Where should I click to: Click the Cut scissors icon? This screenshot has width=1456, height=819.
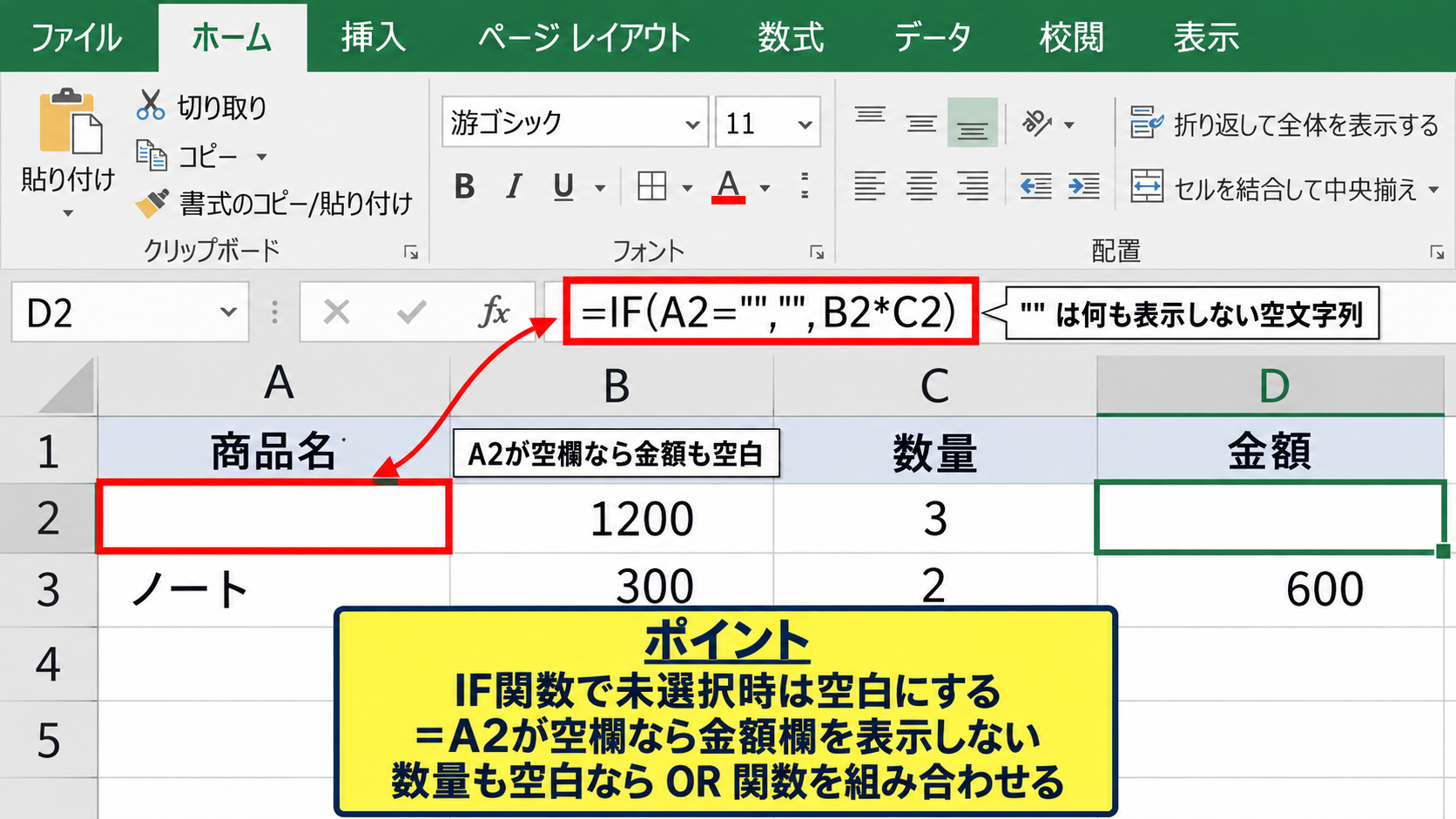[151, 105]
